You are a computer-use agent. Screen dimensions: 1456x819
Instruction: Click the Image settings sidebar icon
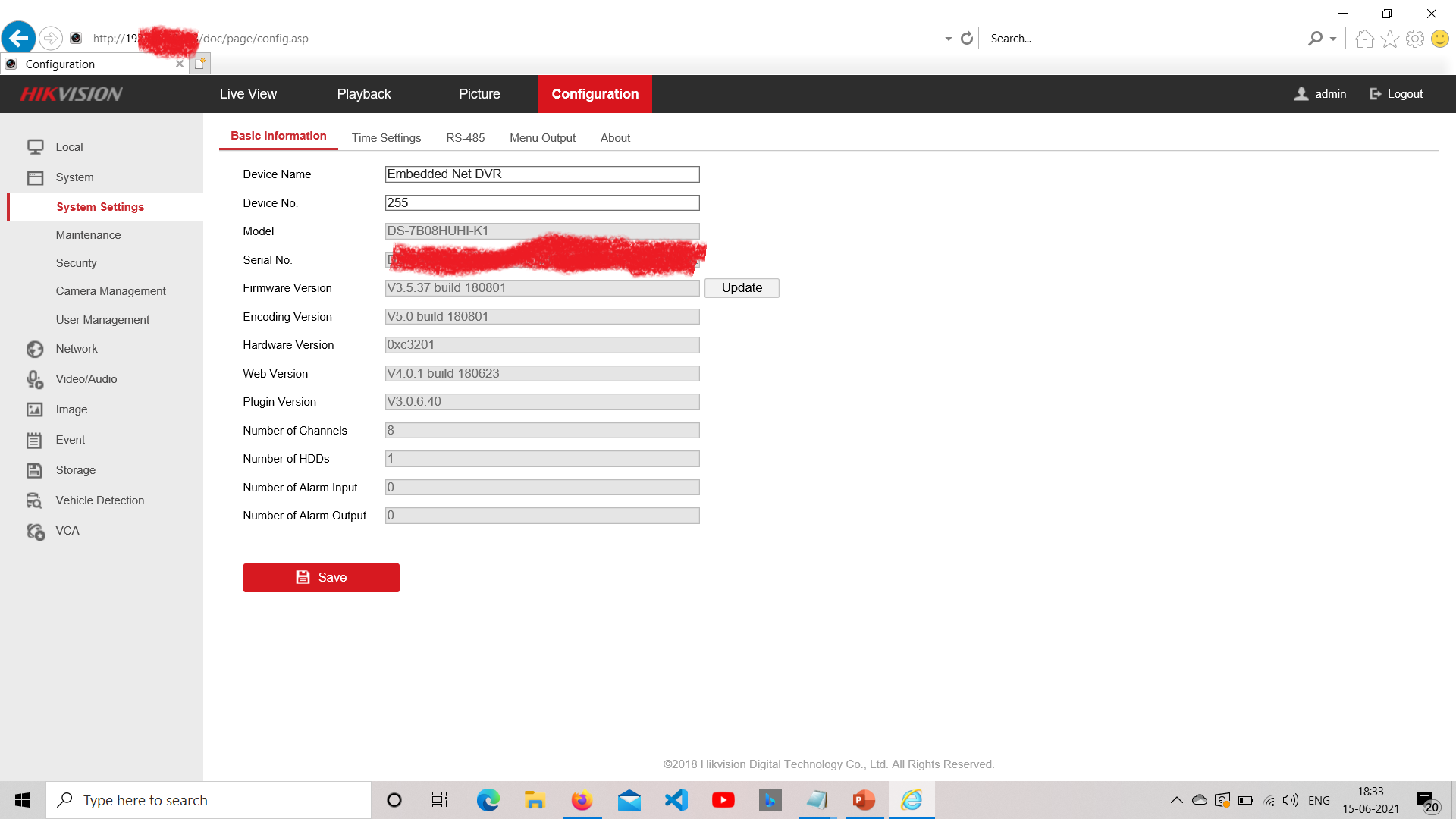tap(35, 409)
